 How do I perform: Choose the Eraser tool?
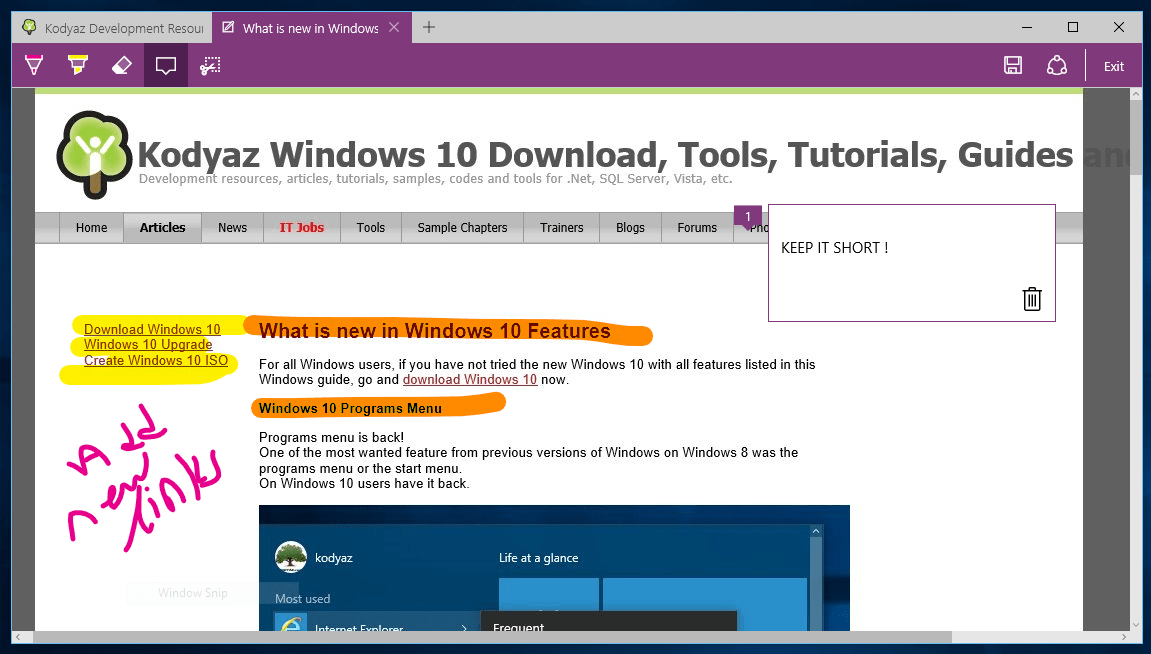(122, 65)
